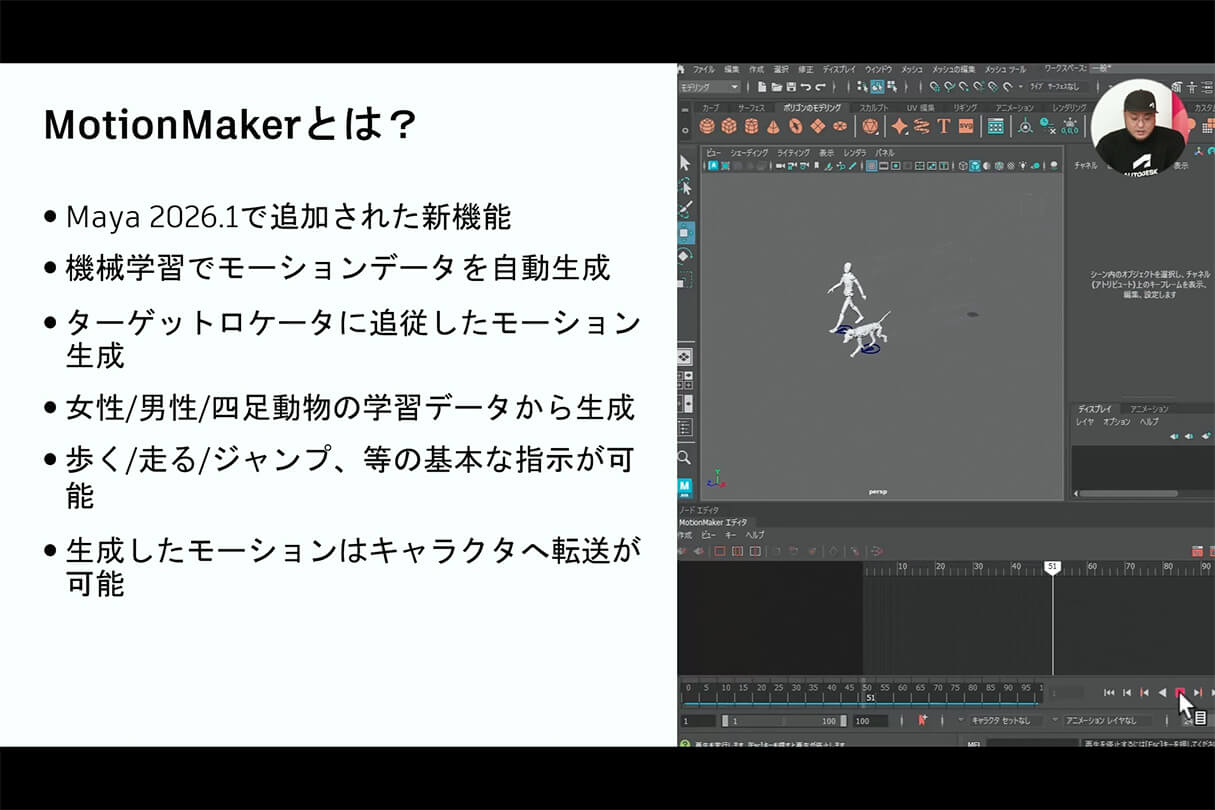The height and width of the screenshot is (810, 1215).
Task: Open the viewport パネル menu
Action: click(885, 152)
